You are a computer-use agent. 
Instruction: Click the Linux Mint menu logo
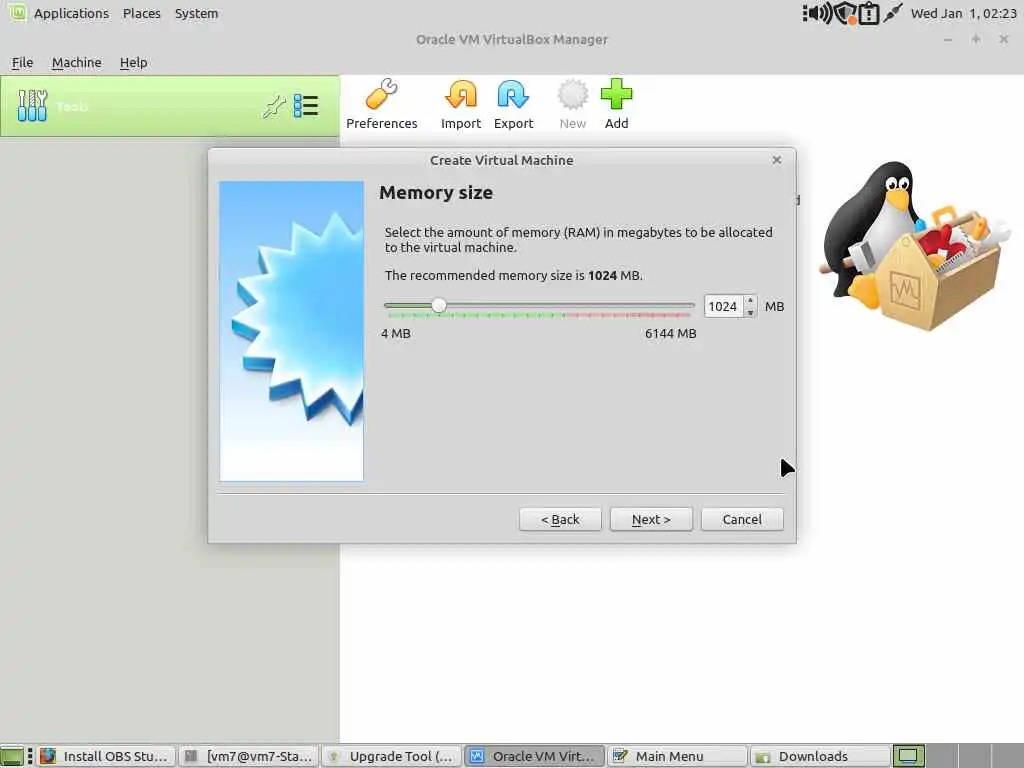[x=18, y=12]
